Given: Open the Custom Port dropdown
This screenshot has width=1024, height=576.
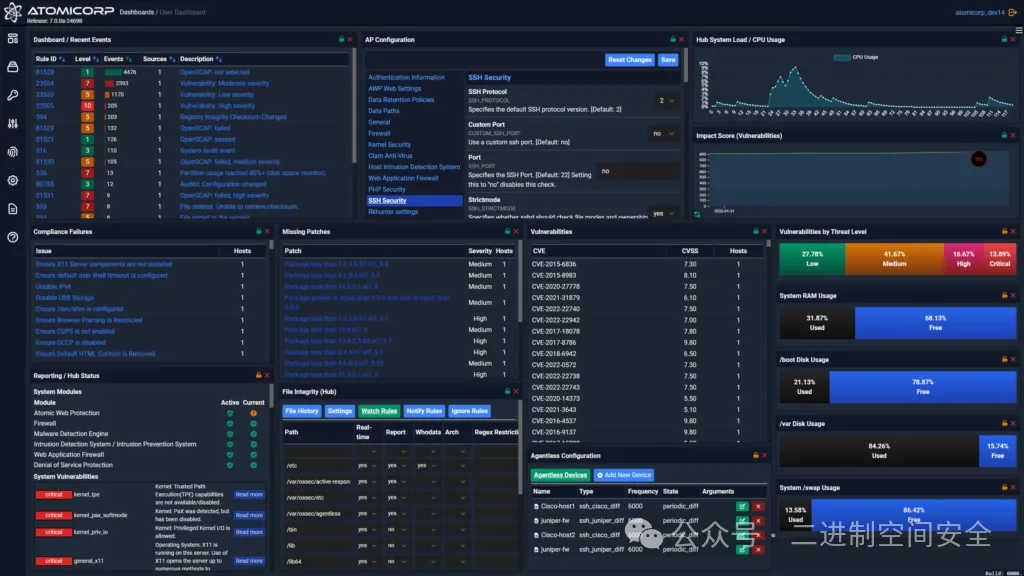Looking at the screenshot, I should click(662, 133).
